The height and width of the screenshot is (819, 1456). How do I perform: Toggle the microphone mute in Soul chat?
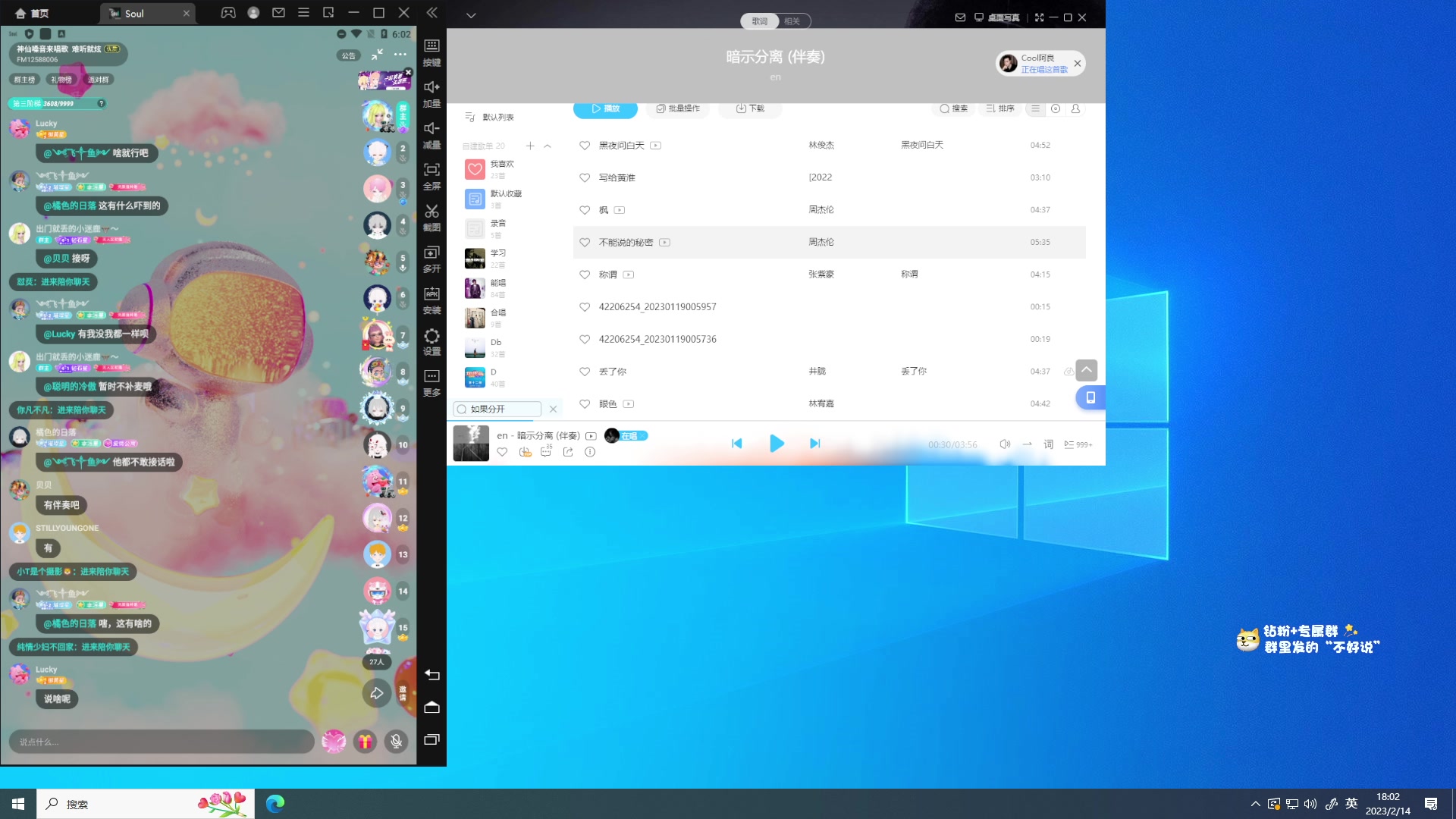click(396, 741)
